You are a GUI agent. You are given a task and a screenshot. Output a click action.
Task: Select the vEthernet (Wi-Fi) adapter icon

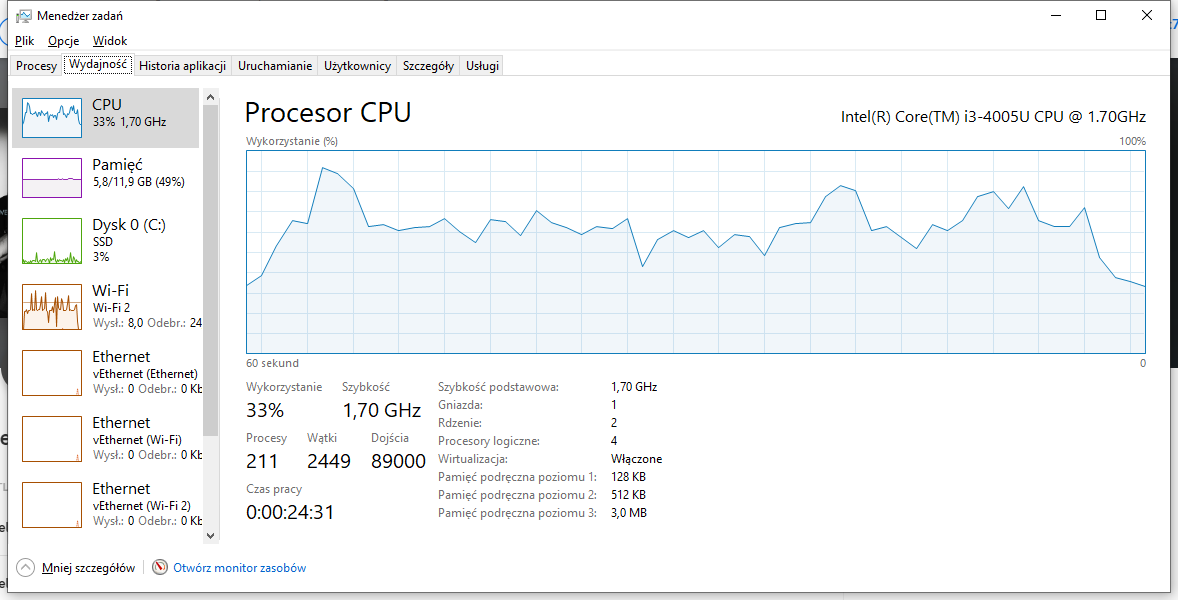(x=52, y=439)
